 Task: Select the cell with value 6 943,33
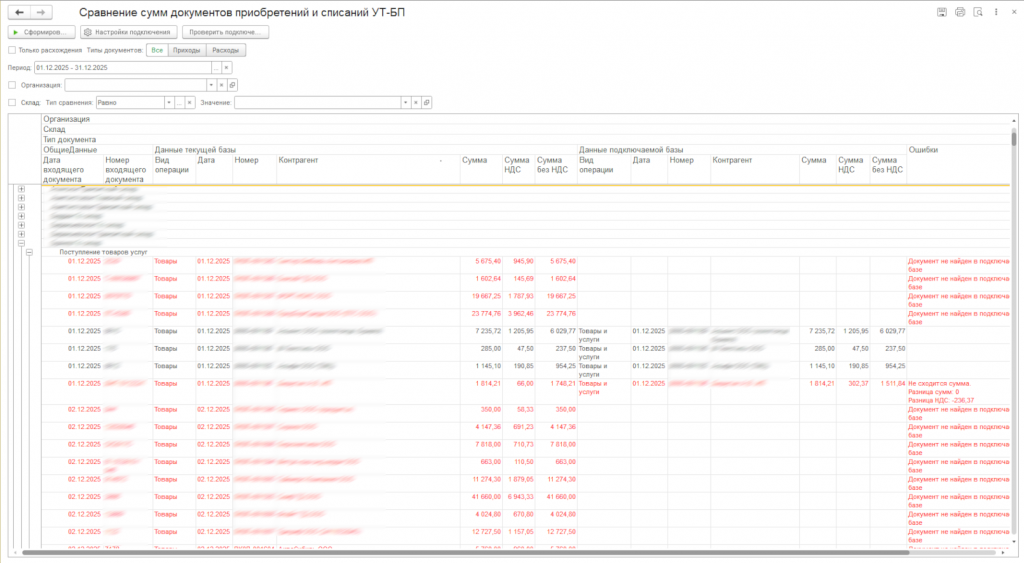518,501
